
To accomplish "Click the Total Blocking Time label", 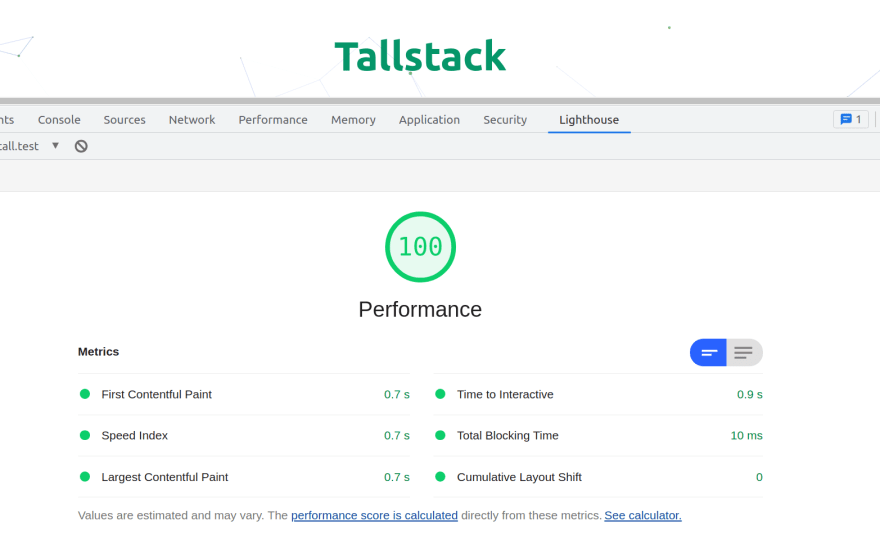I will (x=507, y=435).
